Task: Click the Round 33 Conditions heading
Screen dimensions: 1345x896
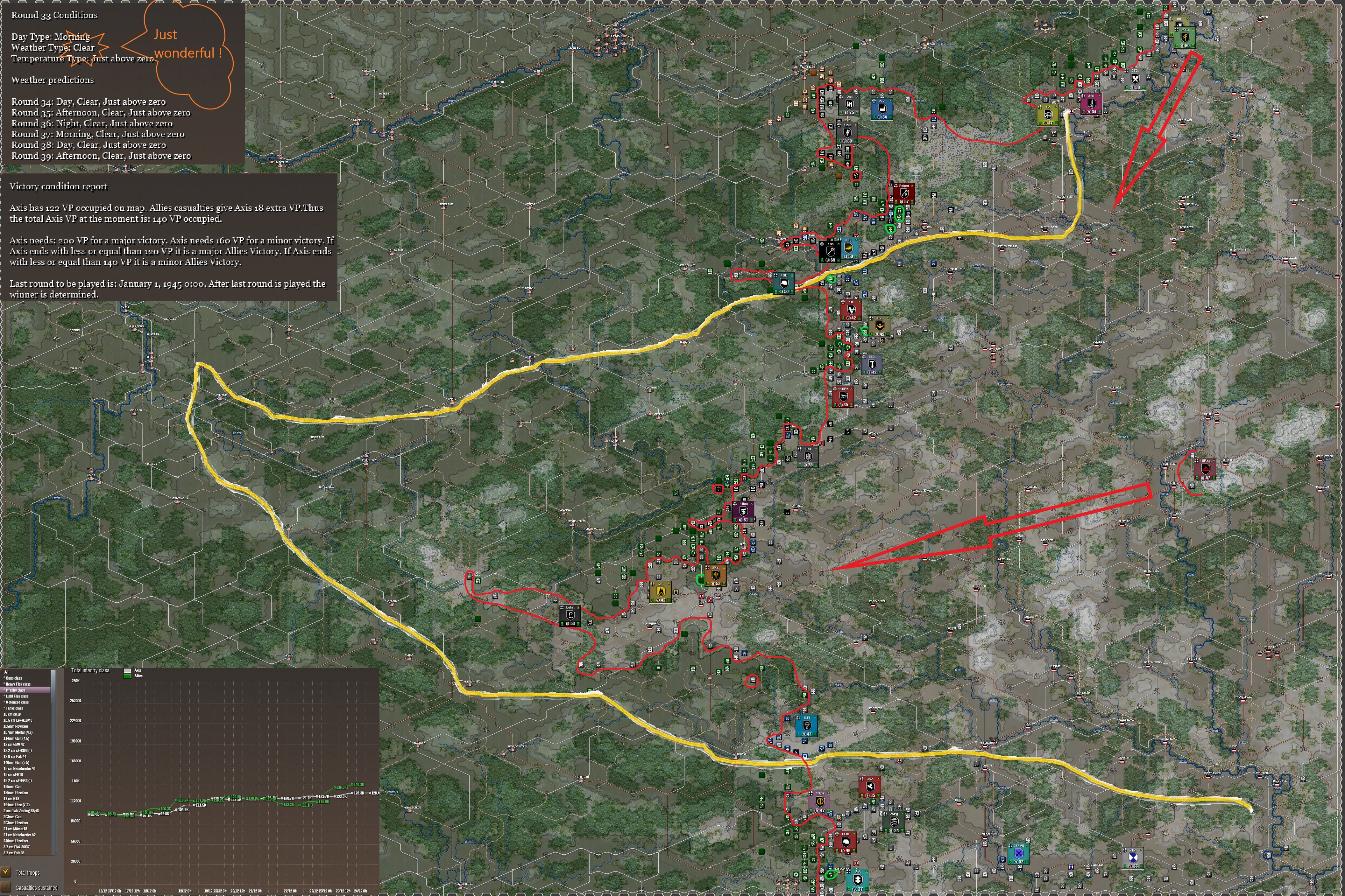Action: tap(54, 15)
